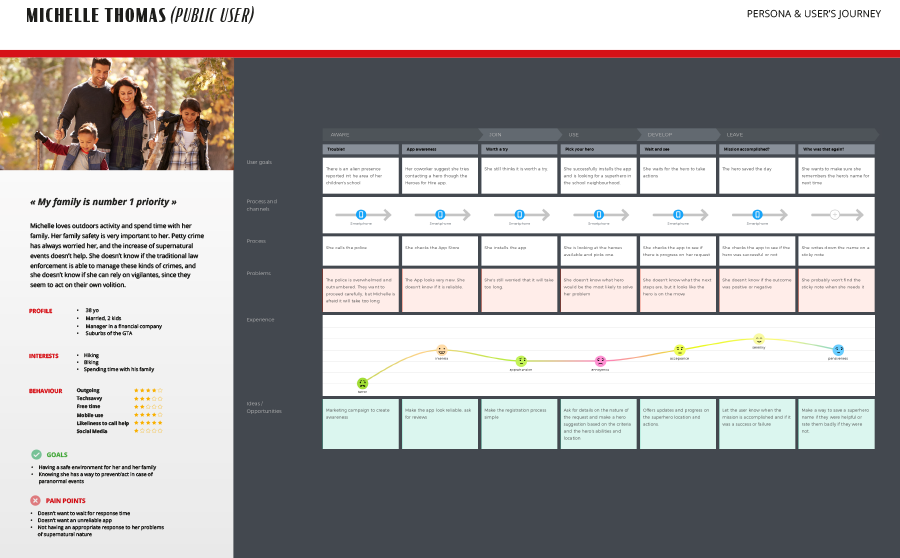Click the Problems row label
The height and width of the screenshot is (558, 900).
(x=258, y=273)
